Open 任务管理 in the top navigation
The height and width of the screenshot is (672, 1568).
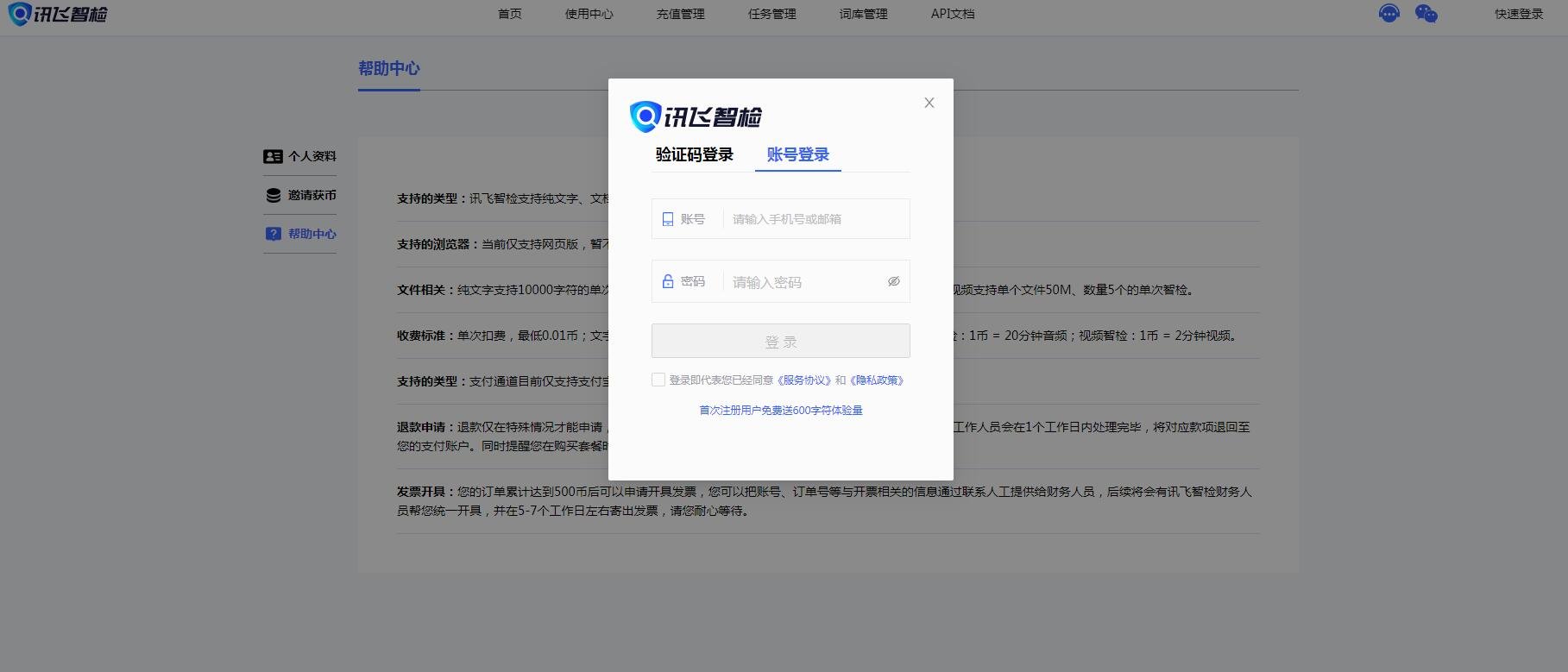pyautogui.click(x=772, y=14)
